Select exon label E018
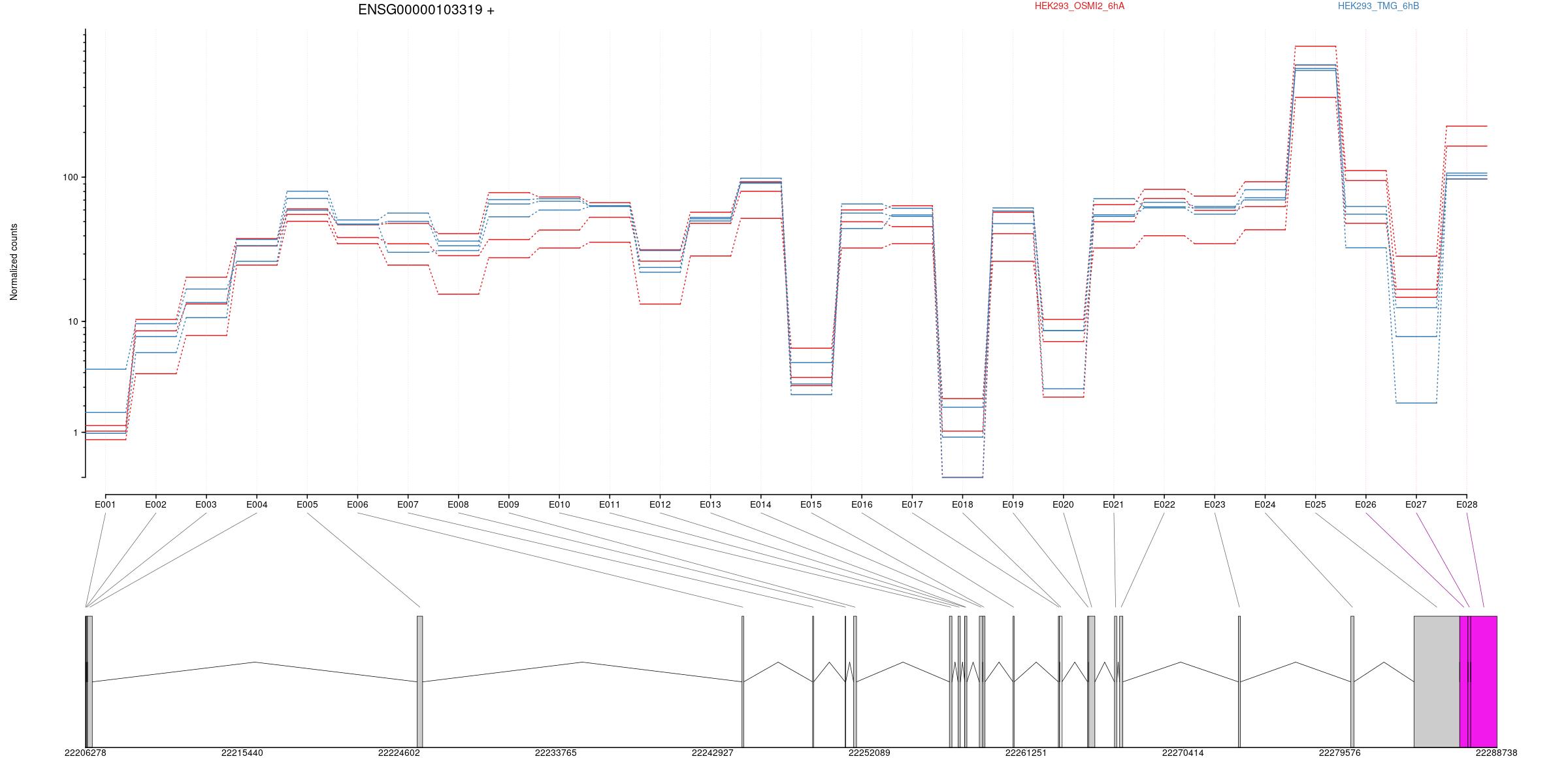 pos(962,504)
